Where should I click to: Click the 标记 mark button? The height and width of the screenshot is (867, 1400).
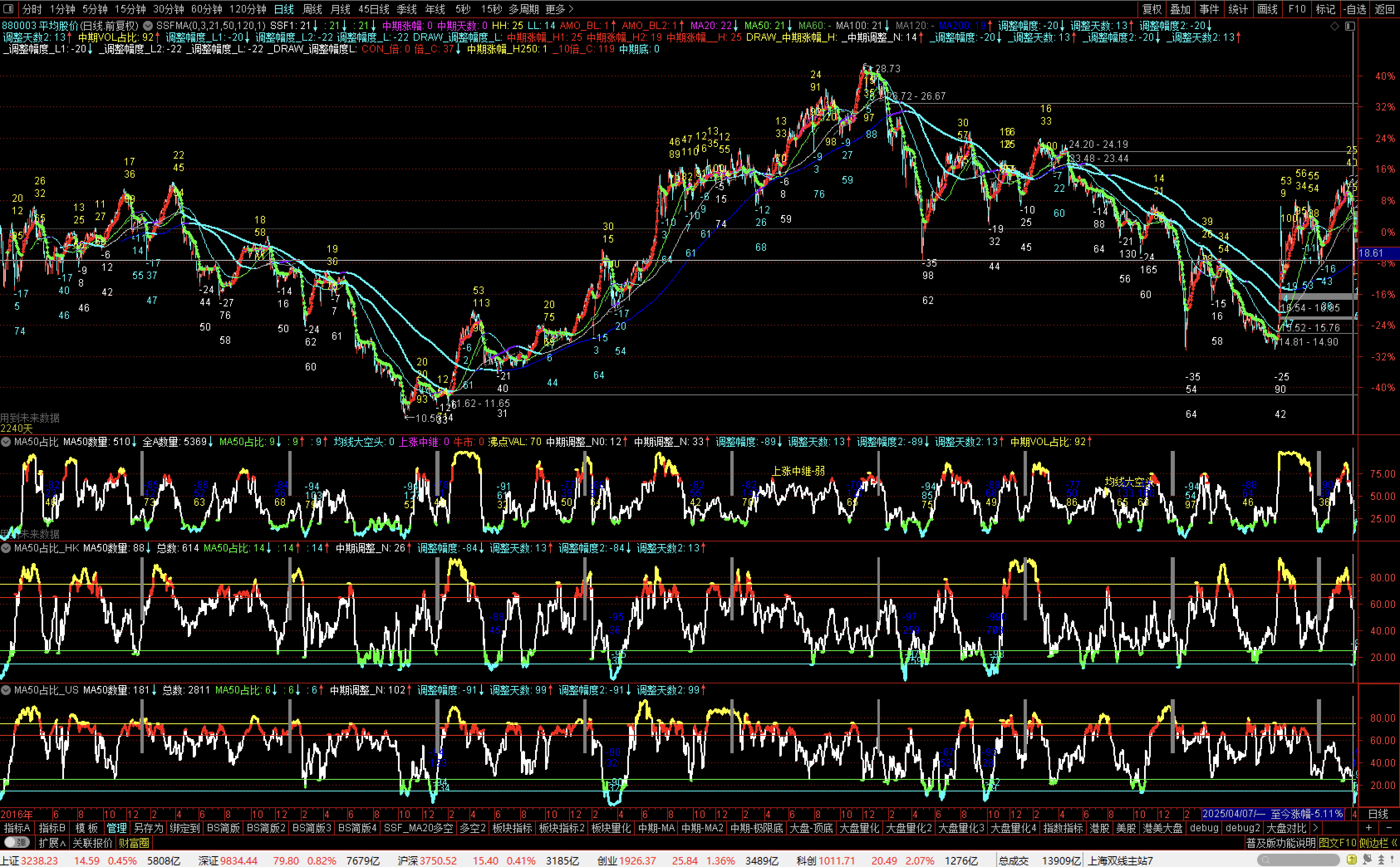(x=1326, y=9)
